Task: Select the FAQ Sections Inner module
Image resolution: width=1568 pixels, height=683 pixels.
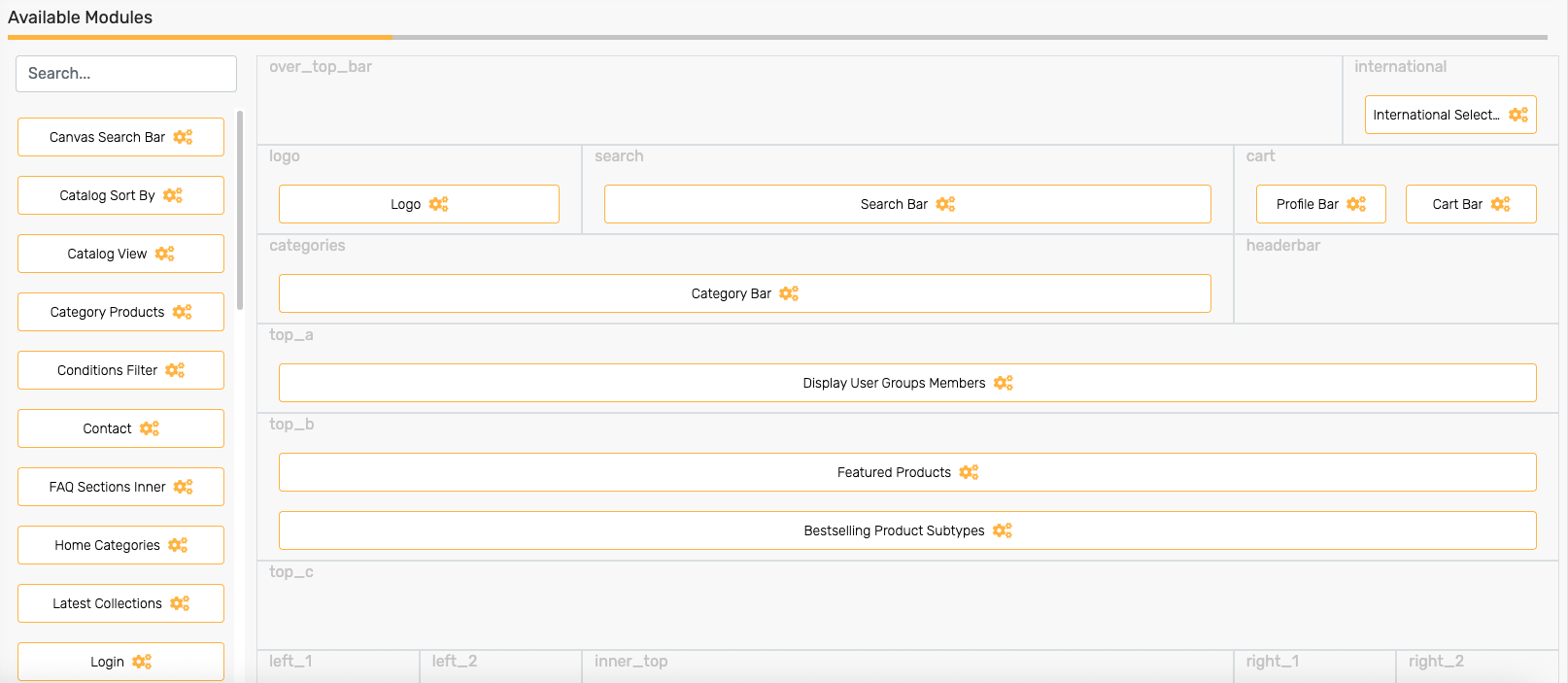Action: coord(120,487)
